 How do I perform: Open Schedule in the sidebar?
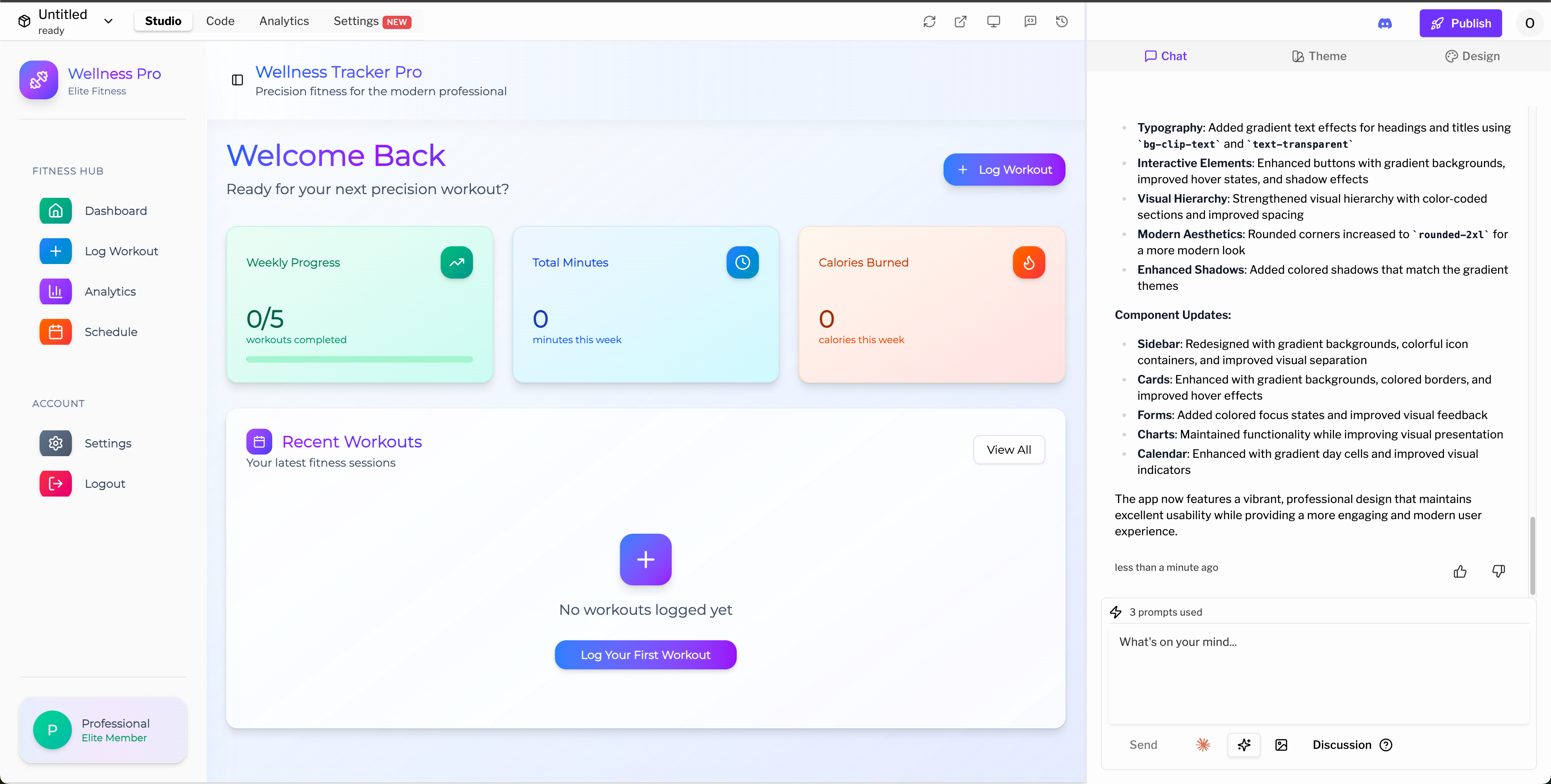point(111,331)
